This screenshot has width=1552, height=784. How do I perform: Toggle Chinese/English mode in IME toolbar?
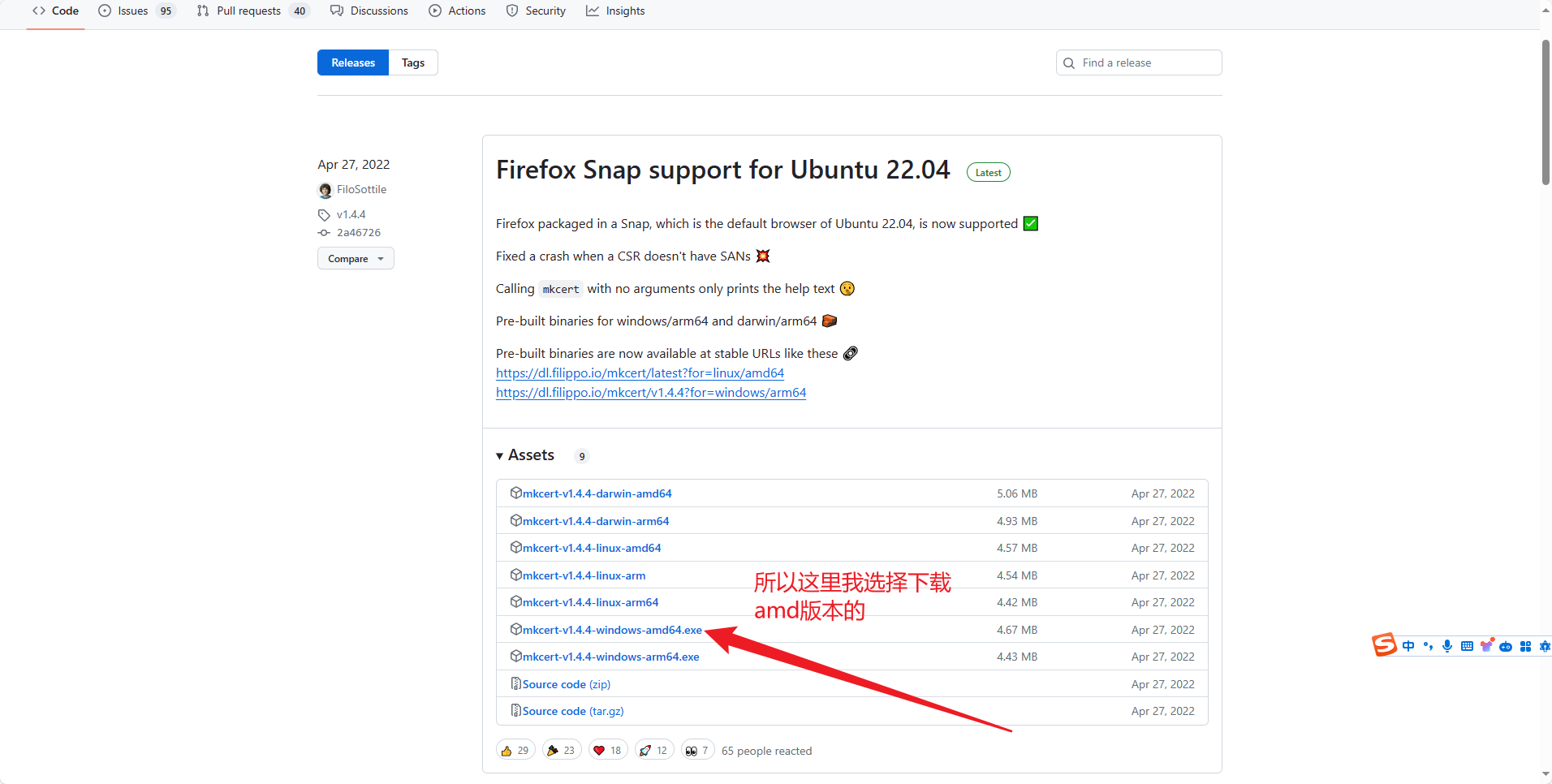[x=1408, y=646]
